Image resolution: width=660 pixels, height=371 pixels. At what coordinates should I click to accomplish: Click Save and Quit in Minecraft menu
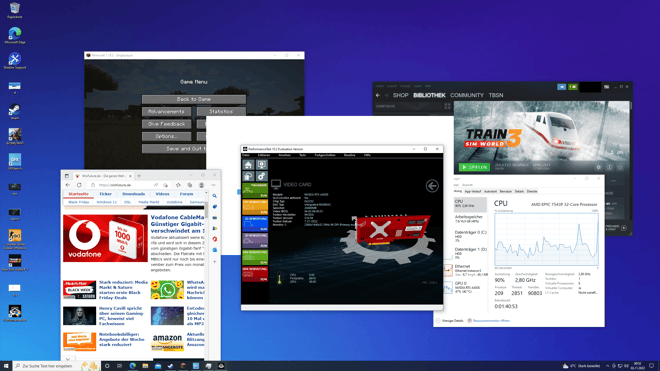(x=174, y=149)
